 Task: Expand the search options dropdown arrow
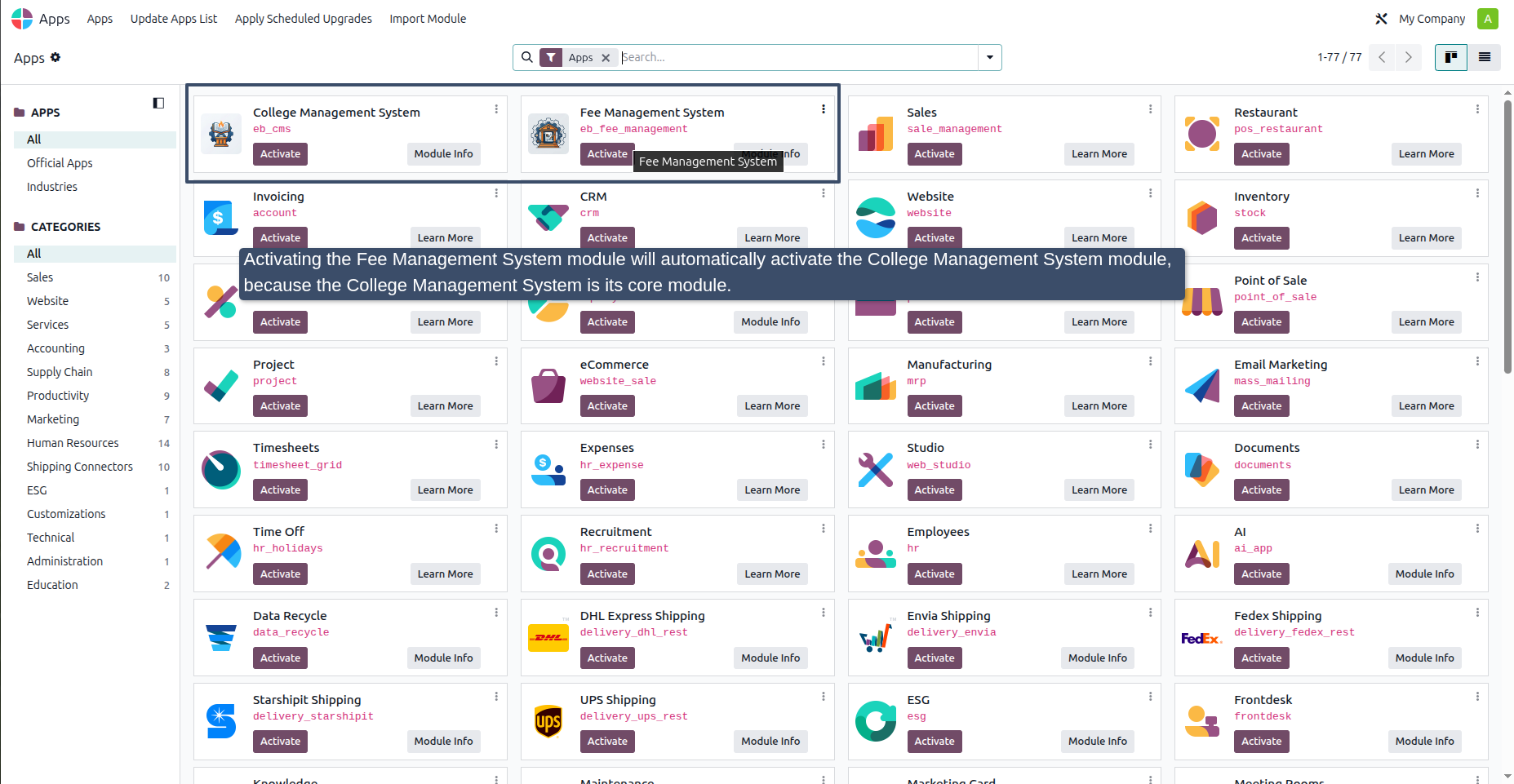[990, 57]
